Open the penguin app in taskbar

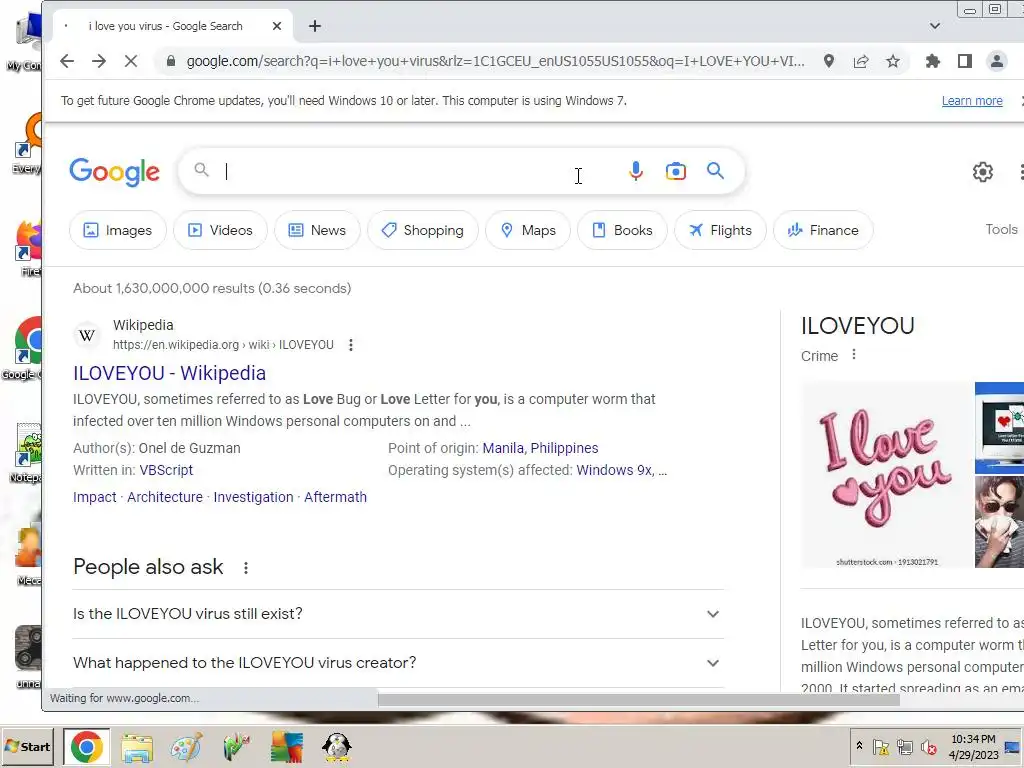337,748
